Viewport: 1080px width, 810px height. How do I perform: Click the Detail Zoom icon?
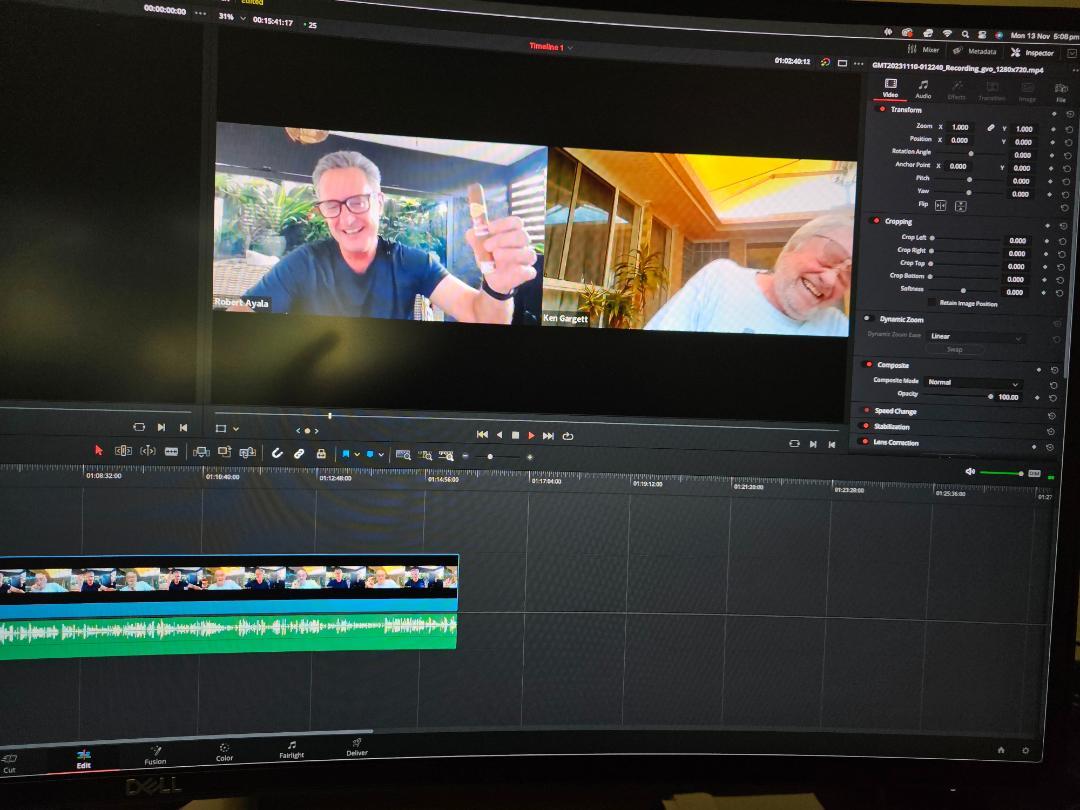[426, 456]
